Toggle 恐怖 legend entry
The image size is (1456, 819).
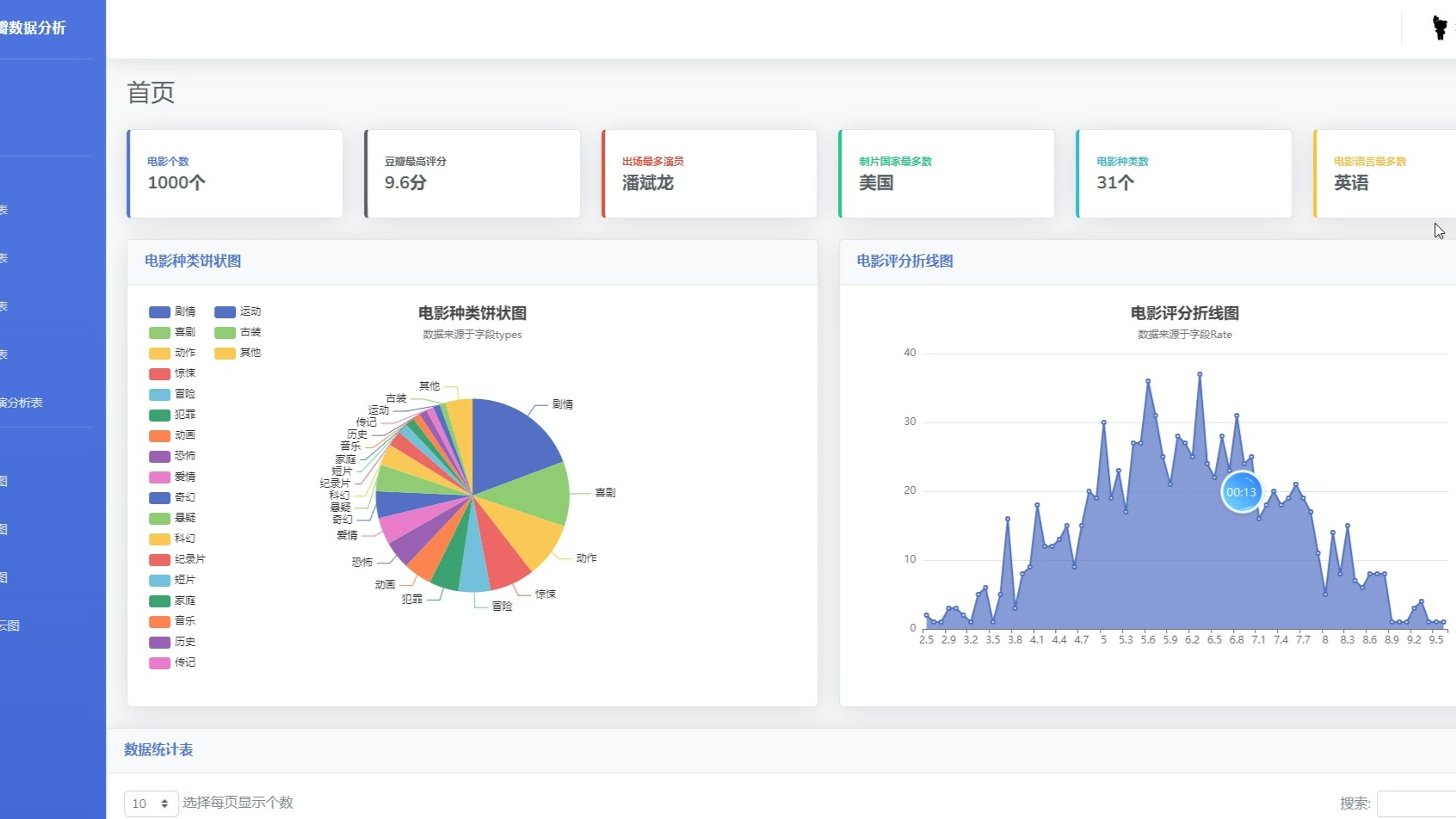click(172, 456)
